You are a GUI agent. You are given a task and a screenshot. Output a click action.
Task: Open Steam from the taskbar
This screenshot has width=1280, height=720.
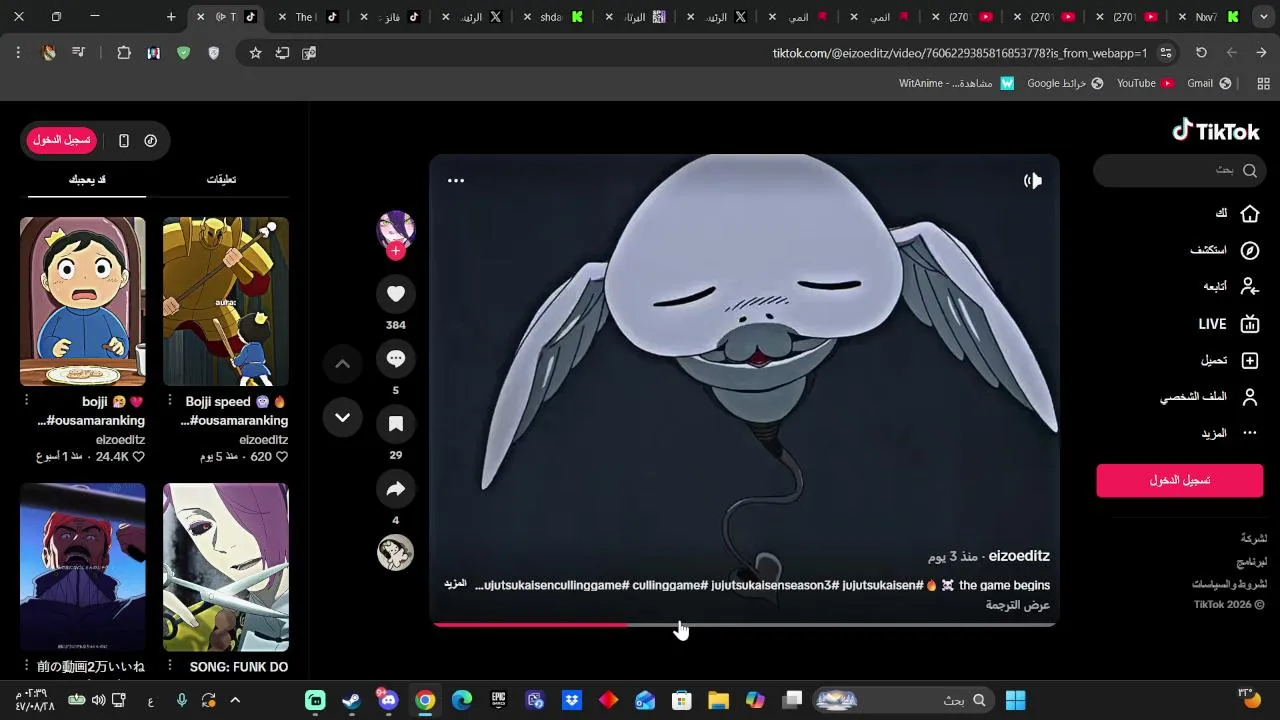(x=352, y=700)
